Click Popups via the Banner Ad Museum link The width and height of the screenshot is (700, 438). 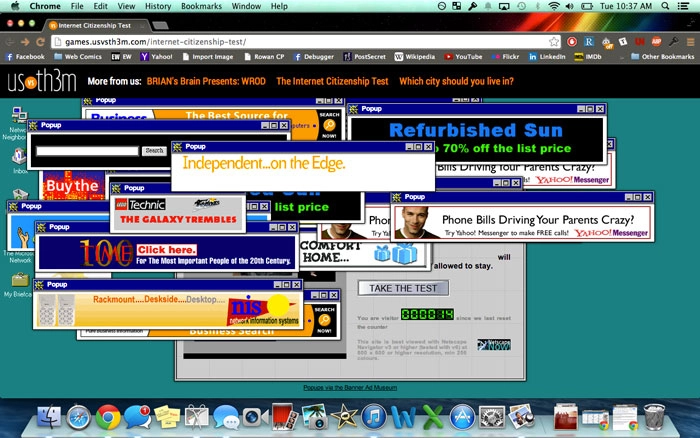click(350, 388)
